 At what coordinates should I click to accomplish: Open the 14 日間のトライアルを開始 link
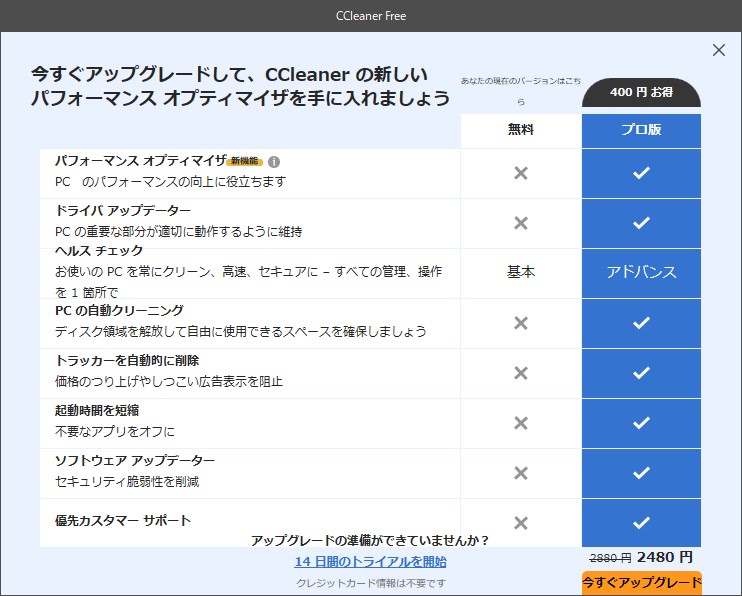(371, 561)
